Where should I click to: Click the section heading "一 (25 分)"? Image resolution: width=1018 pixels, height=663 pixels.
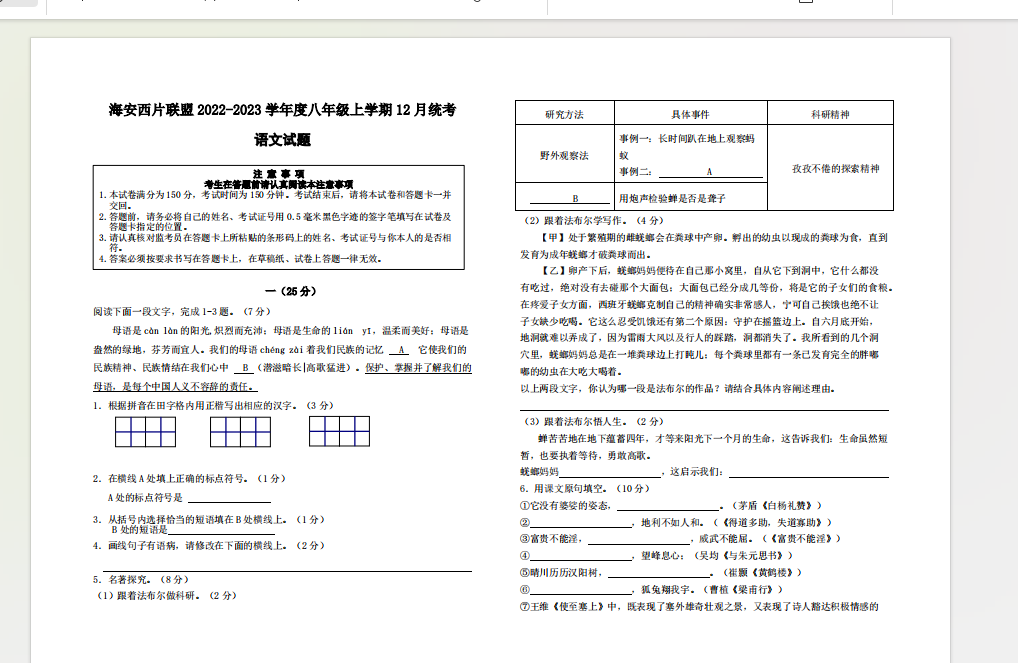tap(291, 291)
